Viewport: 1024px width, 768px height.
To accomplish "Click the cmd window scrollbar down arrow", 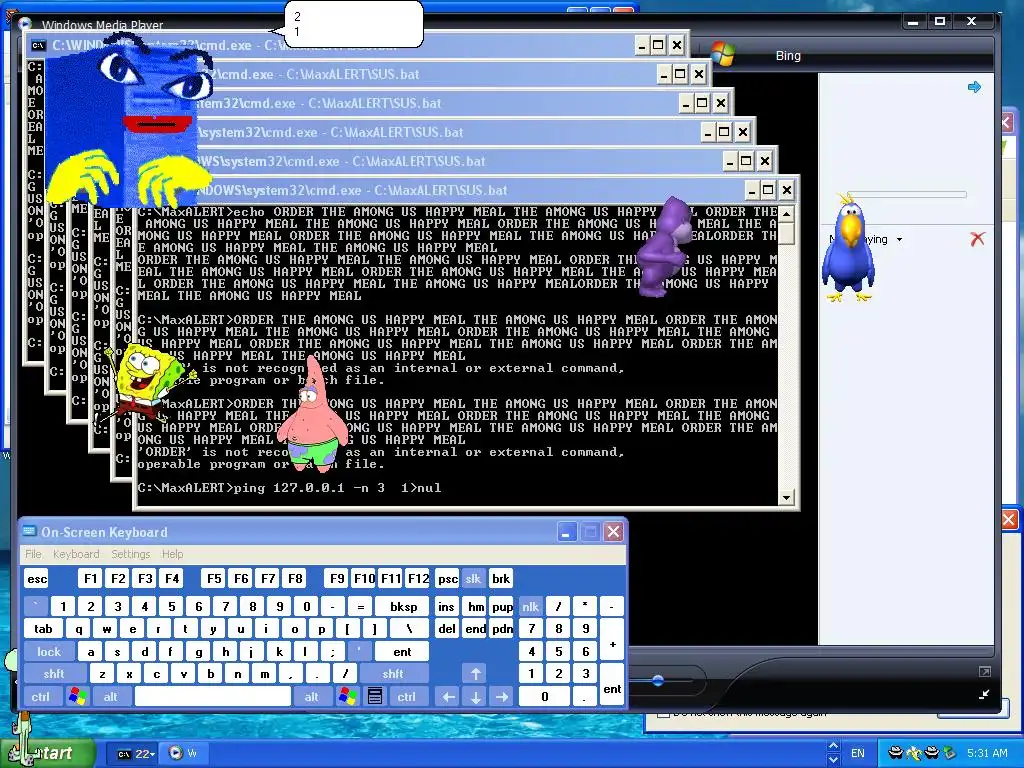I will (x=786, y=498).
